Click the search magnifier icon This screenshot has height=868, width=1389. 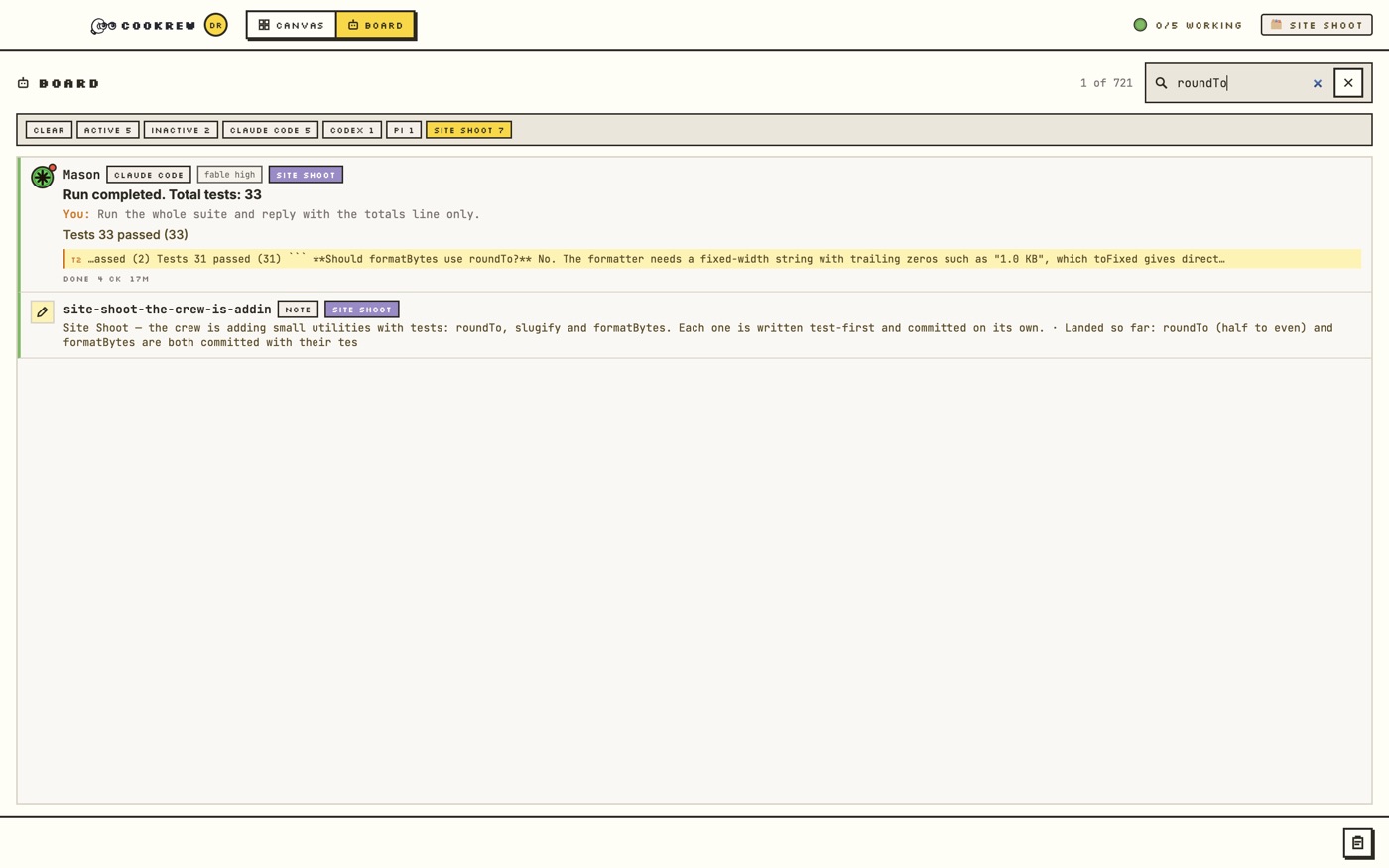point(1161,83)
